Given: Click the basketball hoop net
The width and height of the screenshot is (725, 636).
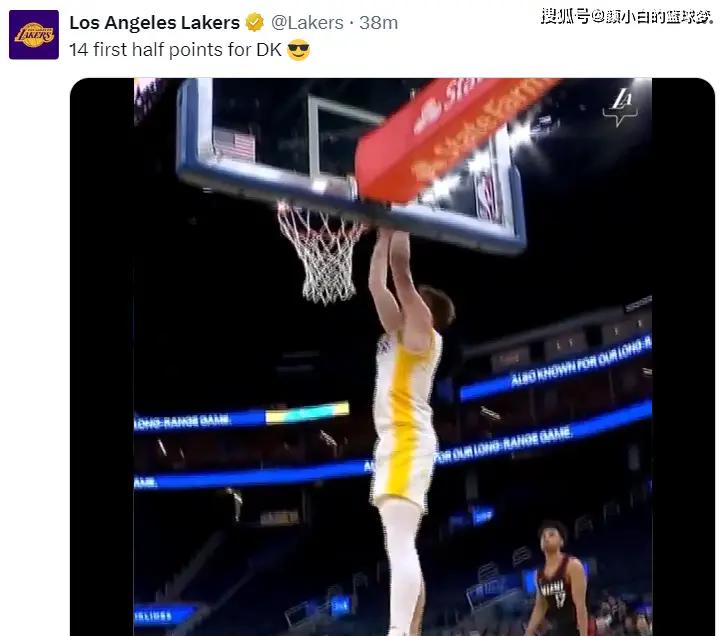Looking at the screenshot, I should (x=321, y=251).
